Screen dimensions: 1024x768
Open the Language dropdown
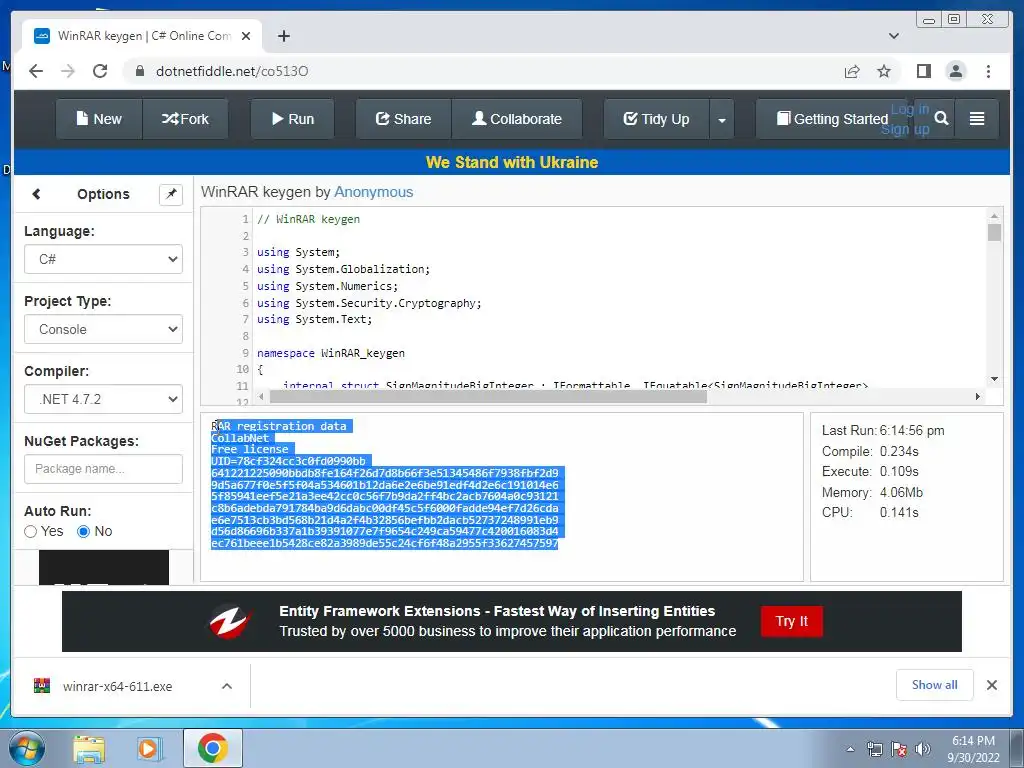[x=103, y=259]
